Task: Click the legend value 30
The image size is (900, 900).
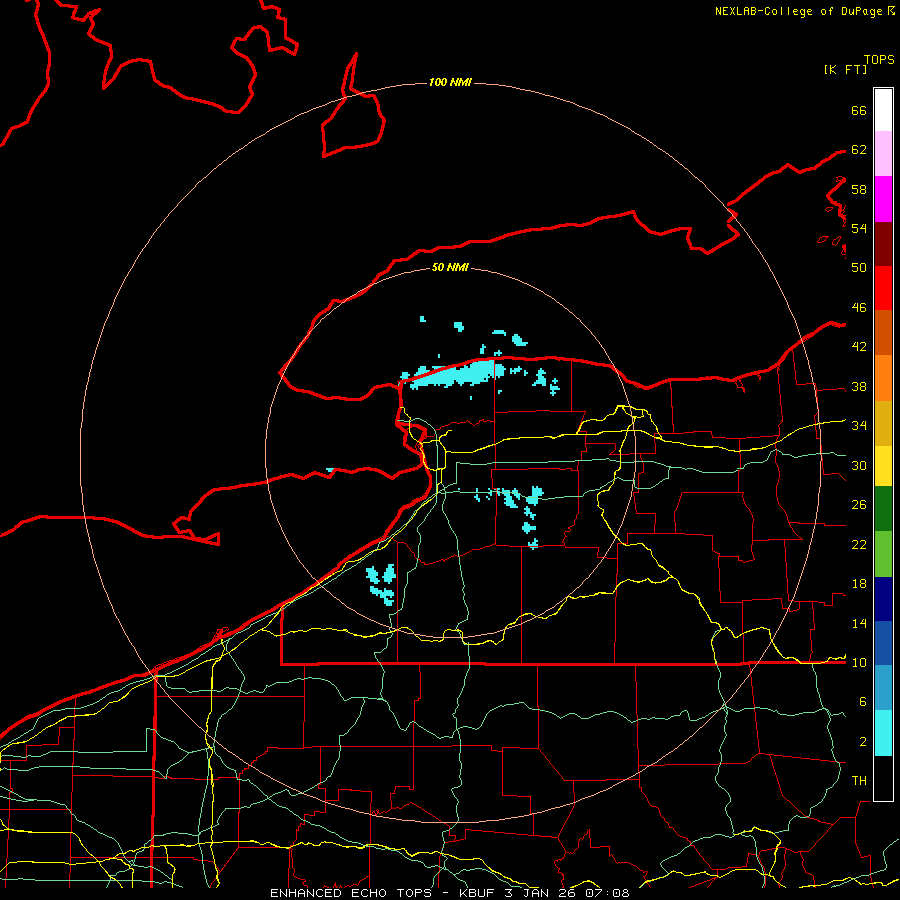Action: click(859, 465)
